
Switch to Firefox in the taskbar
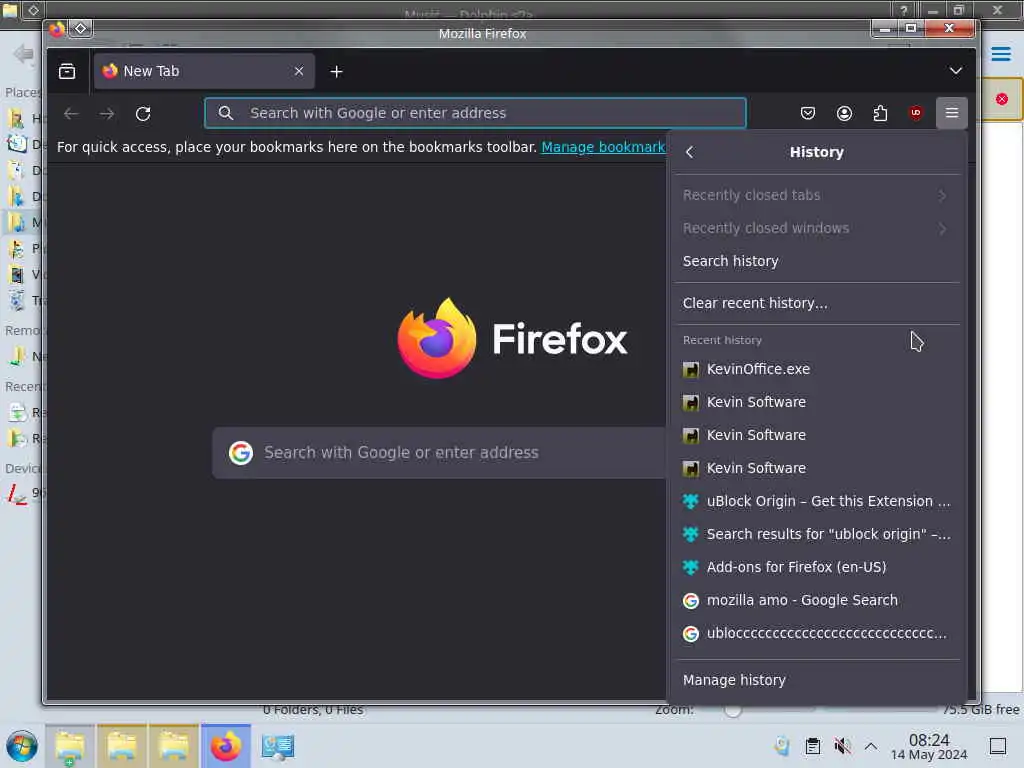click(x=226, y=746)
